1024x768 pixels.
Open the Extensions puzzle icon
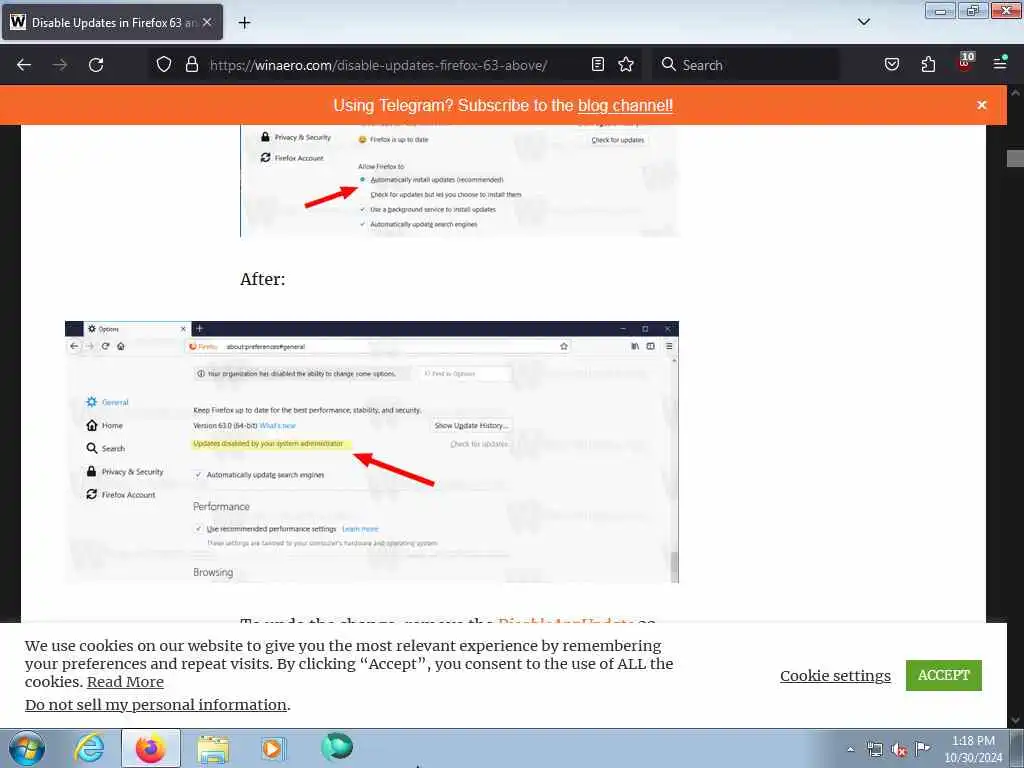tap(928, 64)
